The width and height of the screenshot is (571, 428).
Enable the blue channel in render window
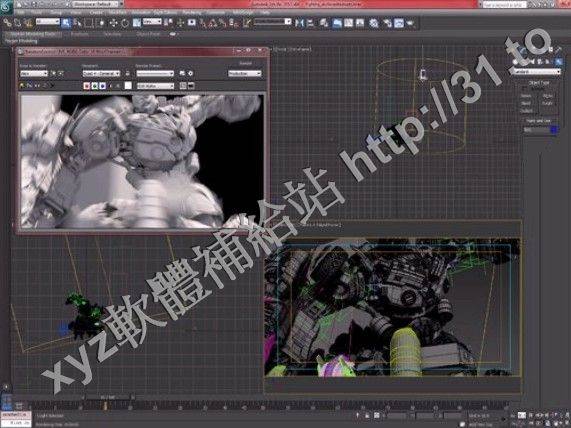point(103,86)
